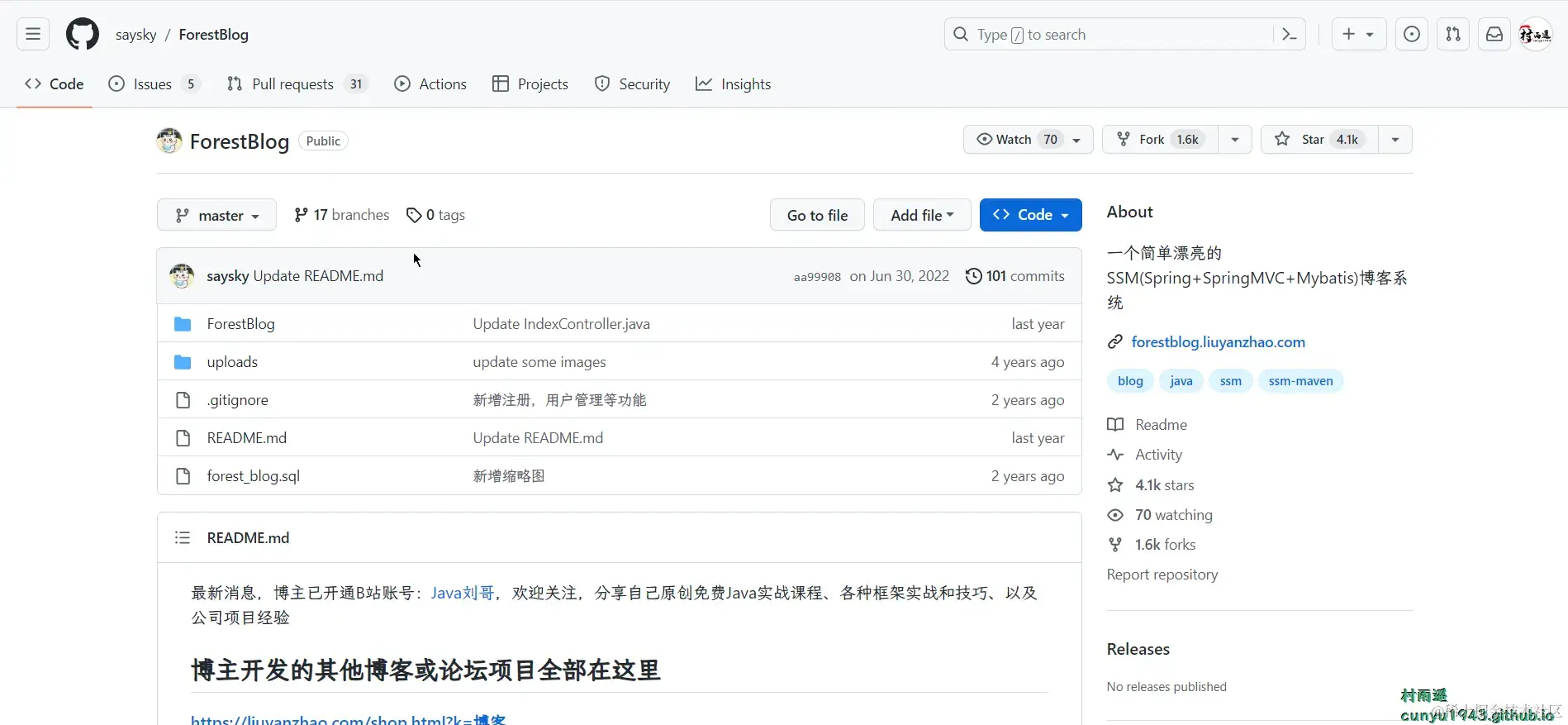Open the Java刘哥 link in README
Image resolution: width=1568 pixels, height=725 pixels.
click(x=463, y=593)
